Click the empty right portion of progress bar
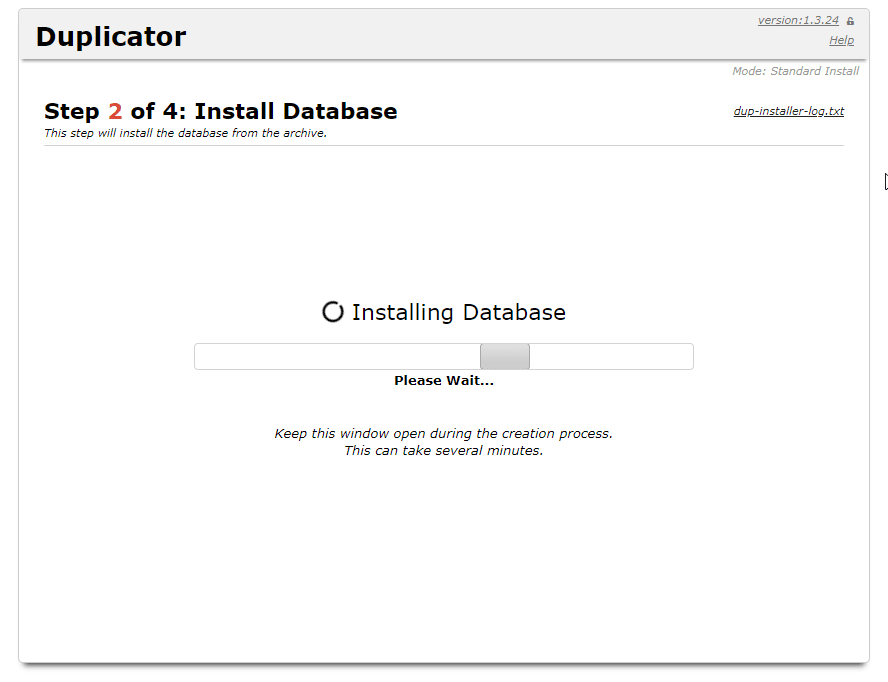Screen dimensions: 888x682 click(x=610, y=357)
